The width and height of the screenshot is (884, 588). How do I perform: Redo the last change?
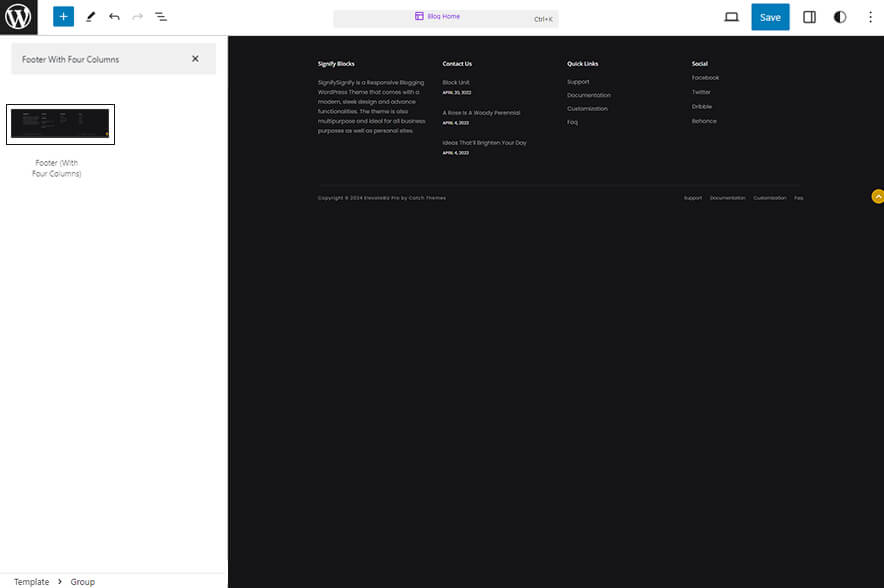(x=136, y=16)
